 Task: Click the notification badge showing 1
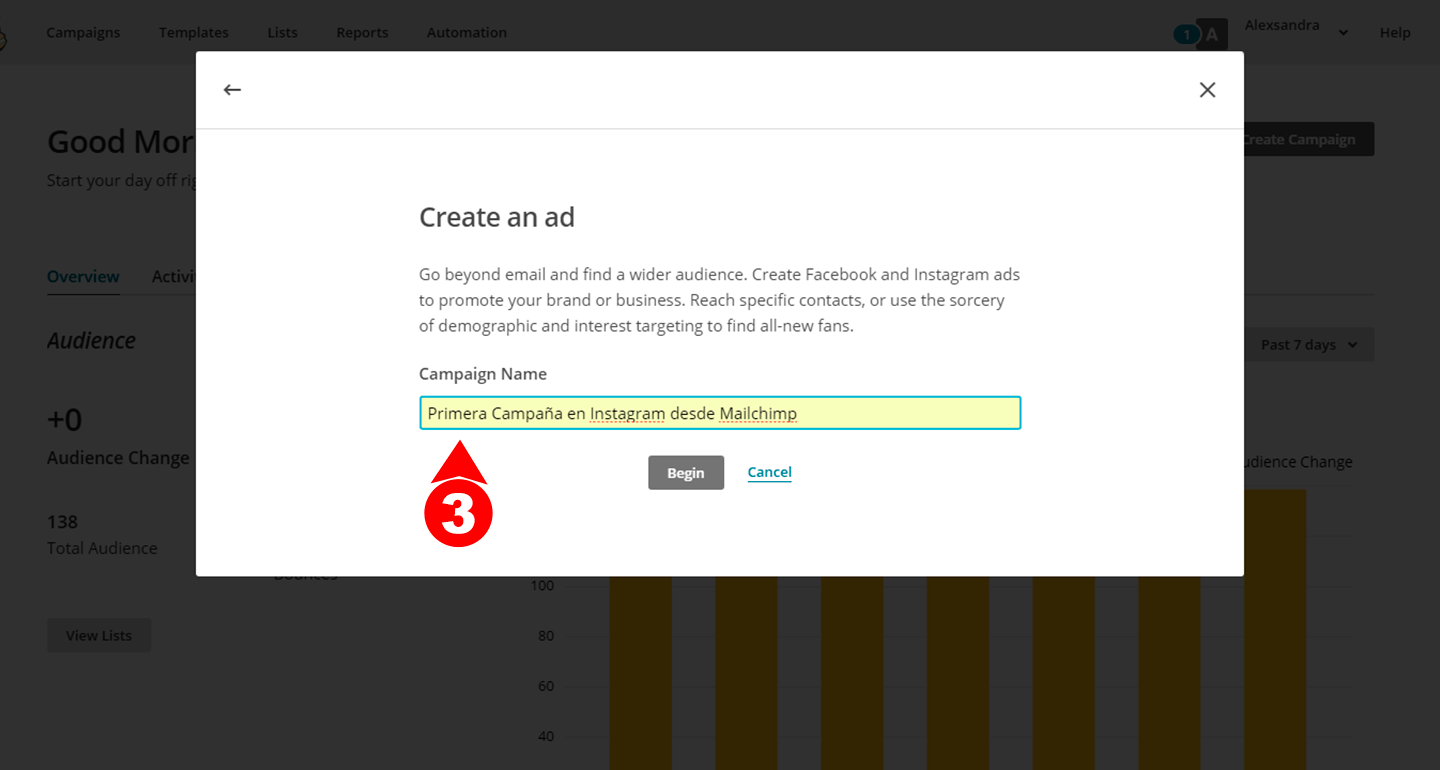point(1186,35)
